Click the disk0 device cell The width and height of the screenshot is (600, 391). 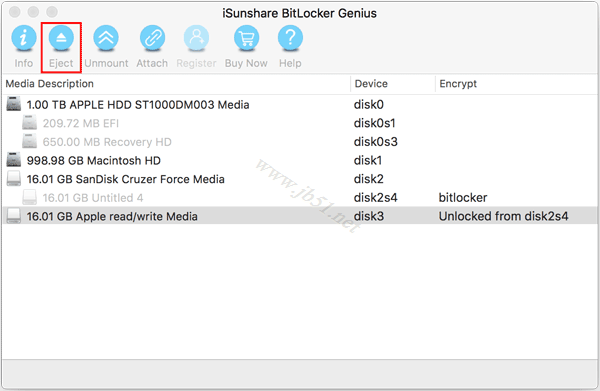tap(368, 104)
